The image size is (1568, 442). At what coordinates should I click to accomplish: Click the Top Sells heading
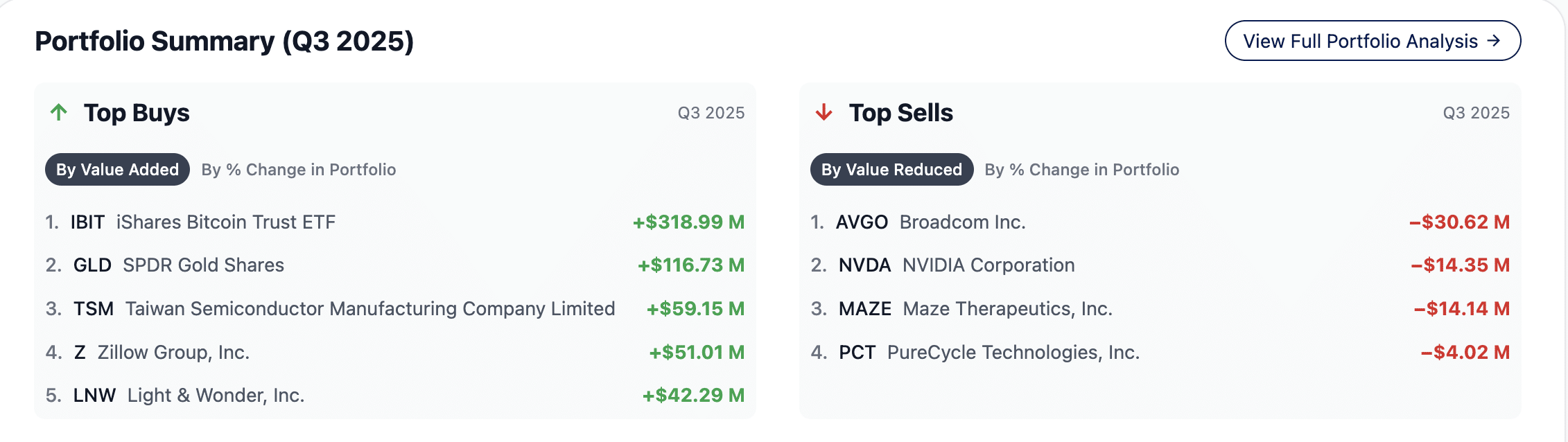coord(900,113)
